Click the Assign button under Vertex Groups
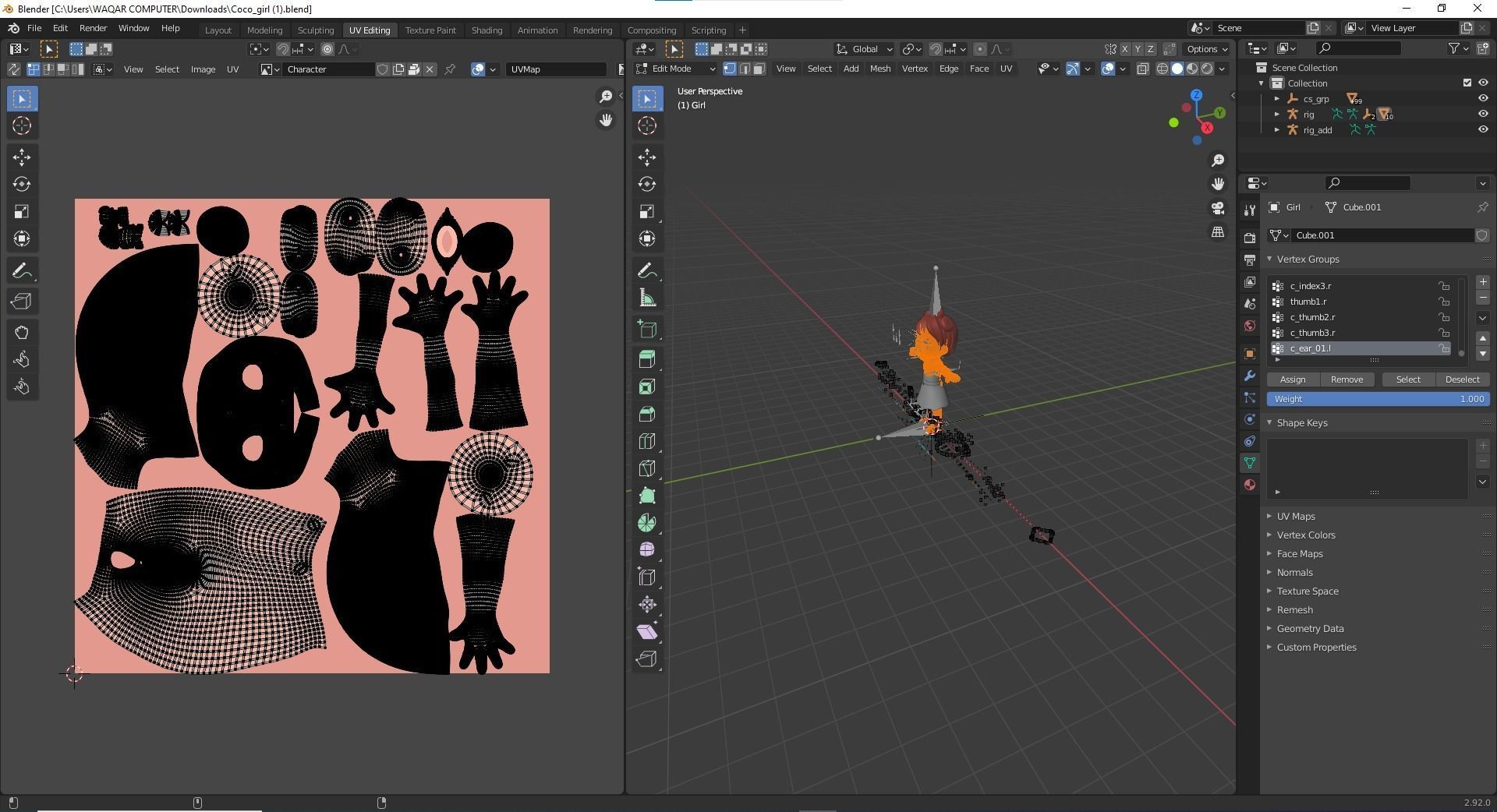Viewport: 1497px width, 812px height. [x=1292, y=380]
